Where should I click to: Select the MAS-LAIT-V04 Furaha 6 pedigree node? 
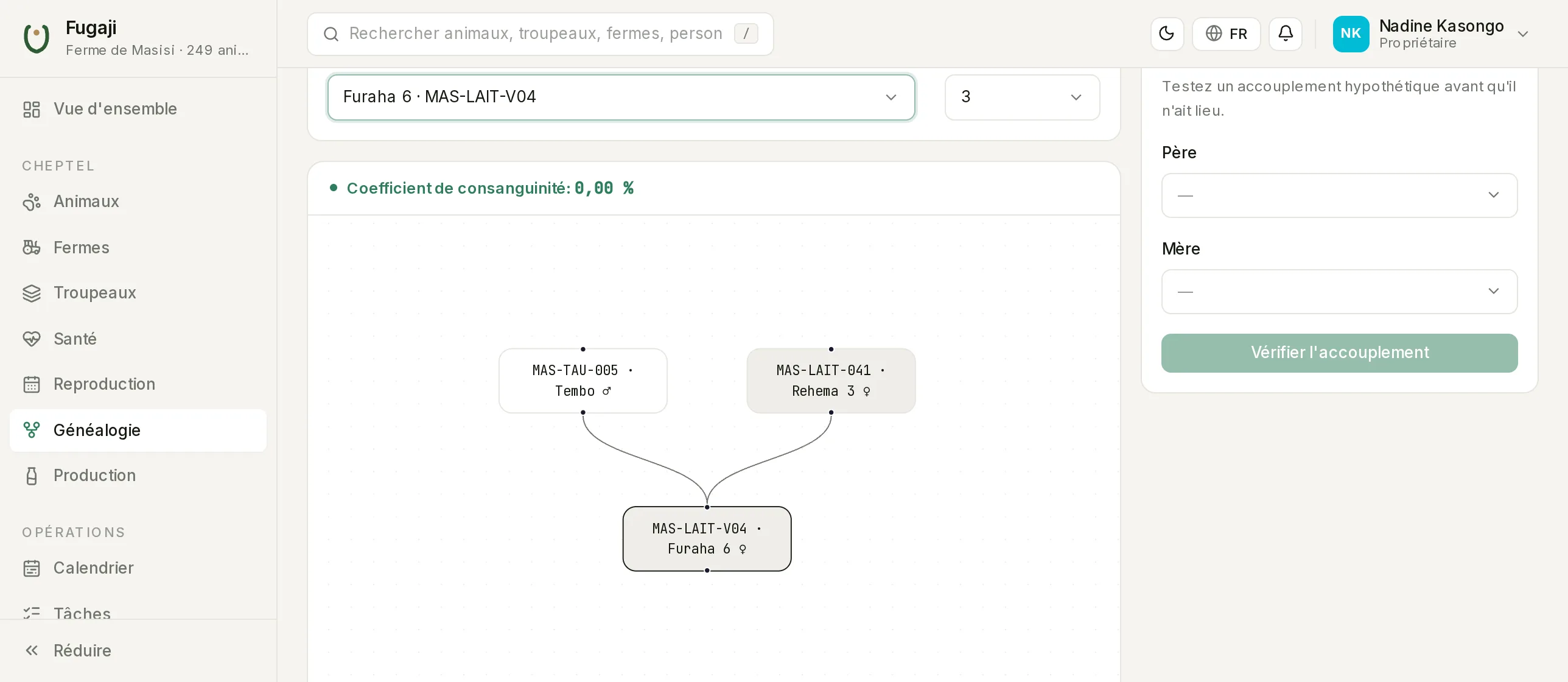tap(707, 539)
